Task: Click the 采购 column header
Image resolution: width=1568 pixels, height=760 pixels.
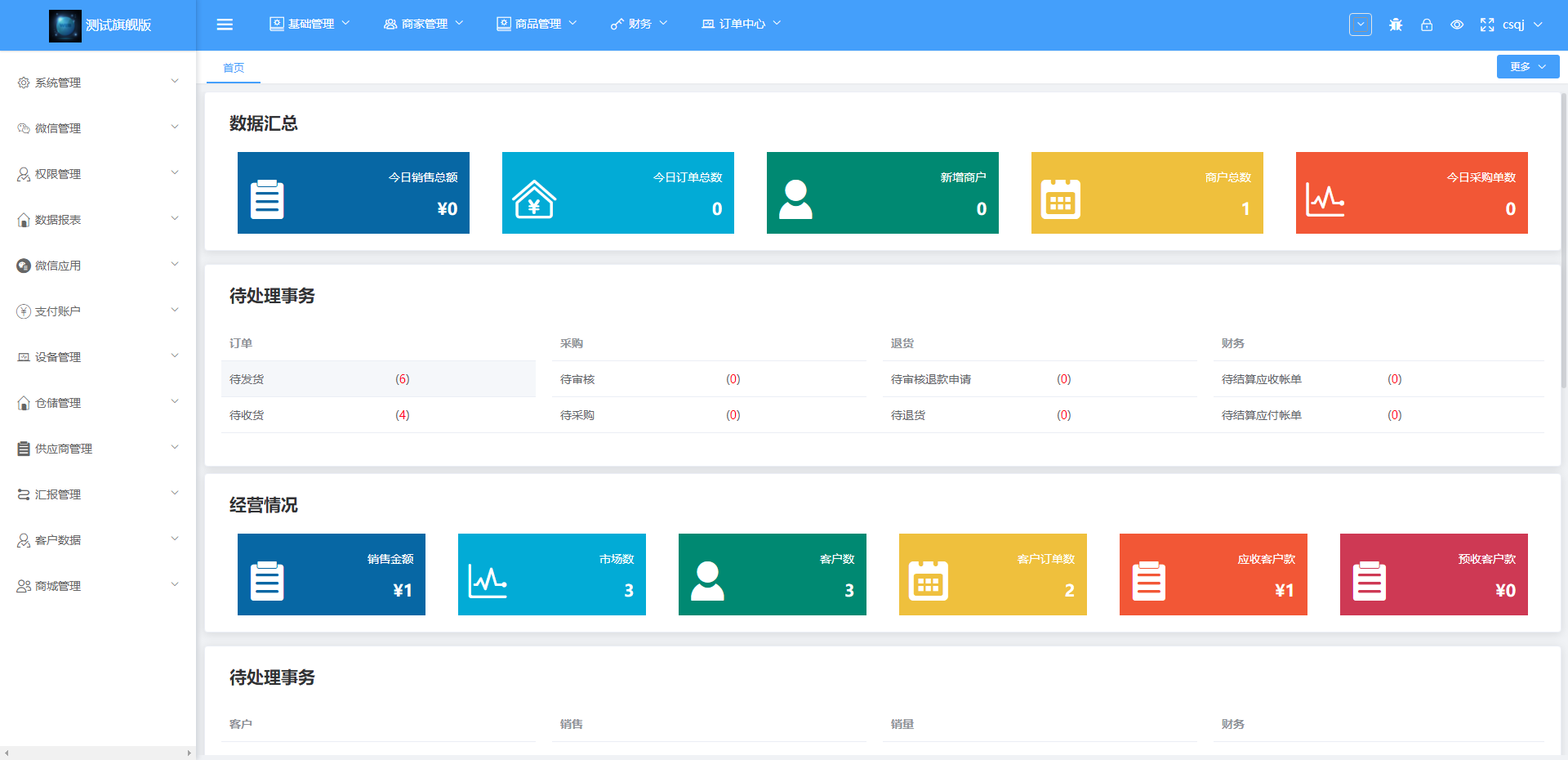Action: pos(572,343)
